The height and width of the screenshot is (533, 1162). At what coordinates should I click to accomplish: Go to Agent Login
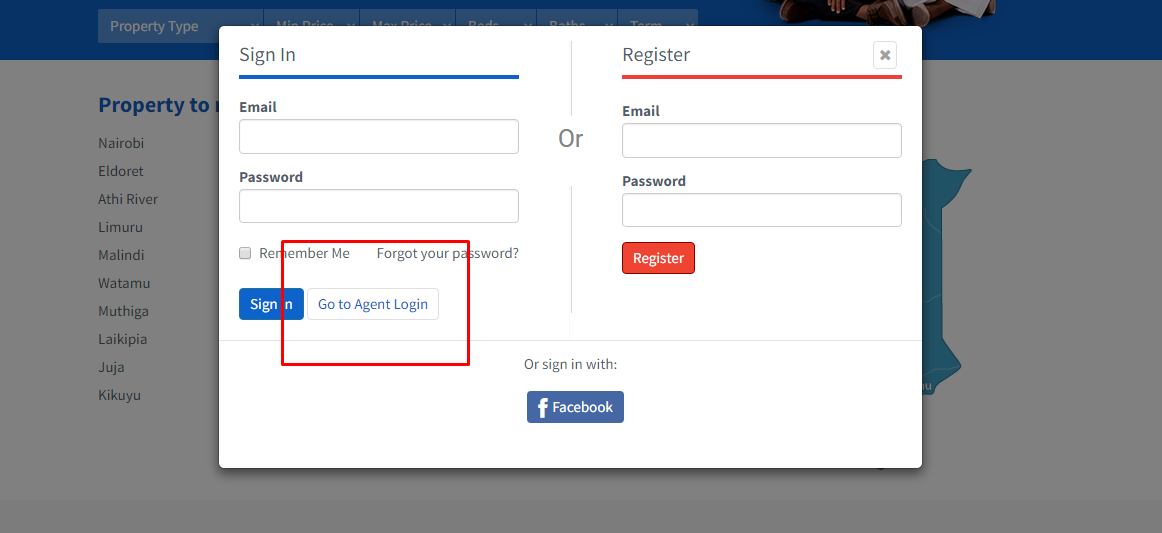point(373,304)
